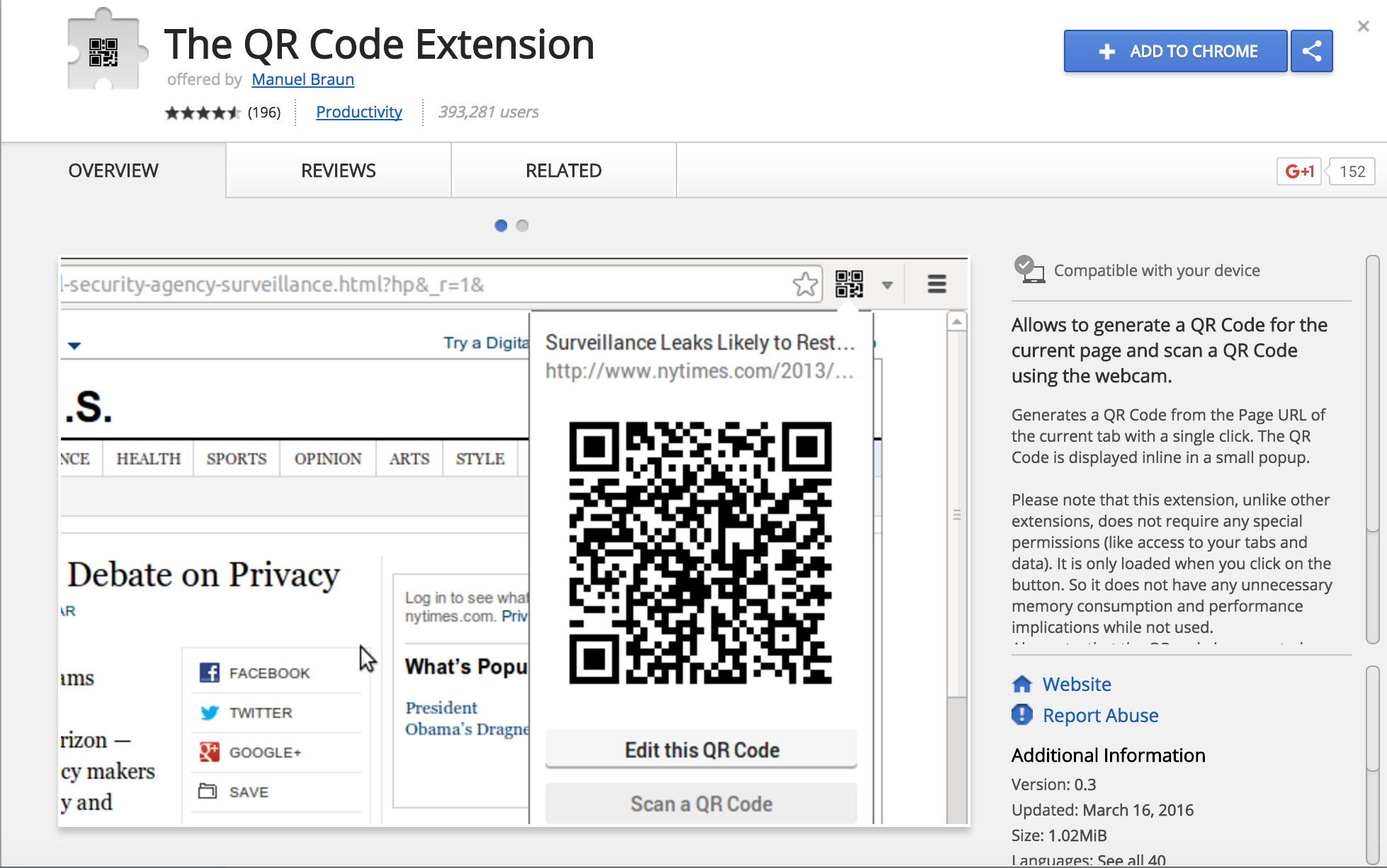Close the extension details dialog

coord(1363,27)
